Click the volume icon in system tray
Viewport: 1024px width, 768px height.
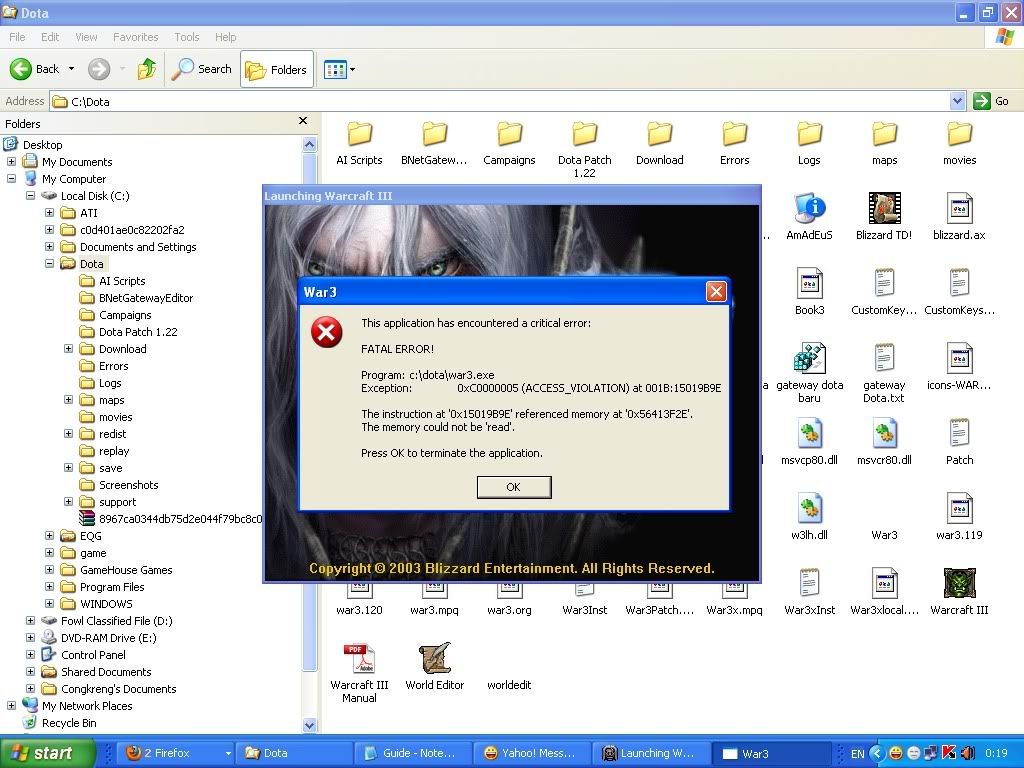coord(968,753)
